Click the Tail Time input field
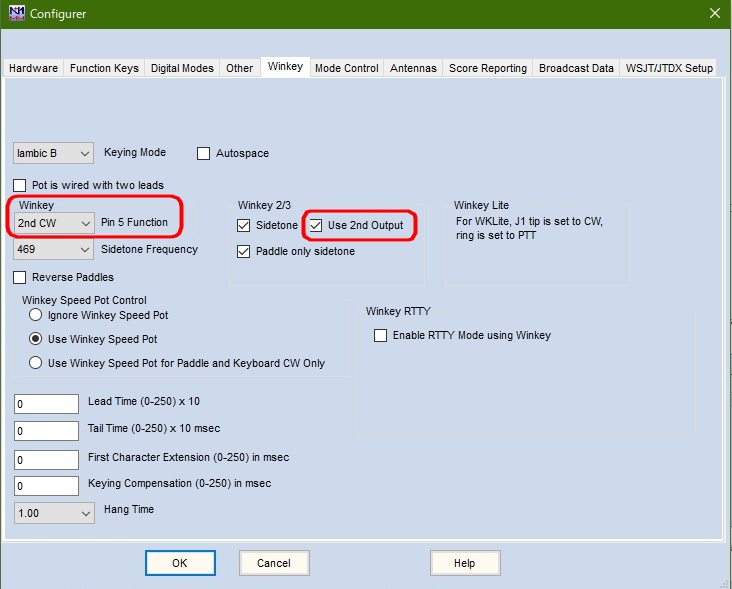This screenshot has height=589, width=732. coord(46,431)
